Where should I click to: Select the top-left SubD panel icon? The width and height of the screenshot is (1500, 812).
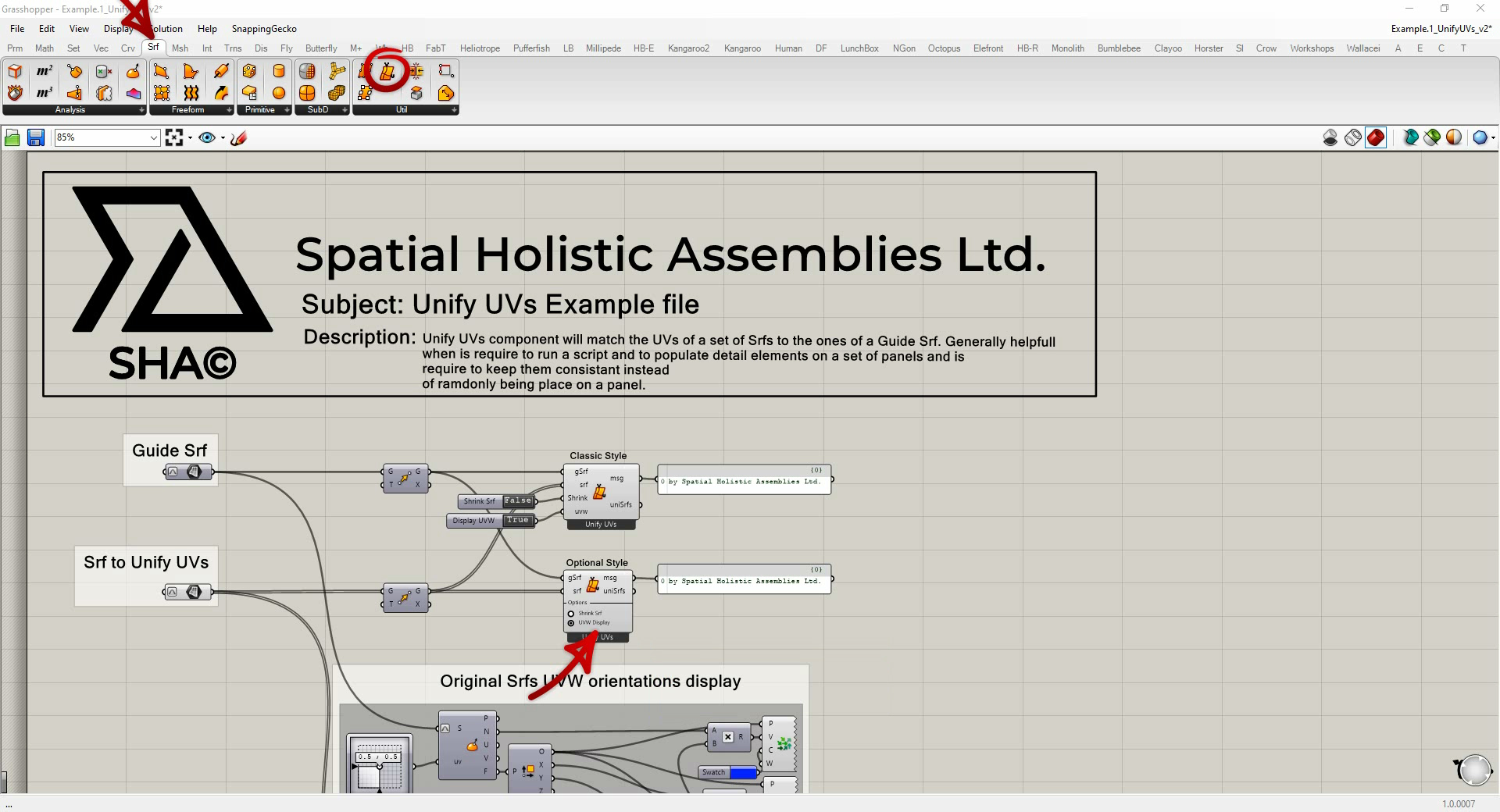click(307, 72)
